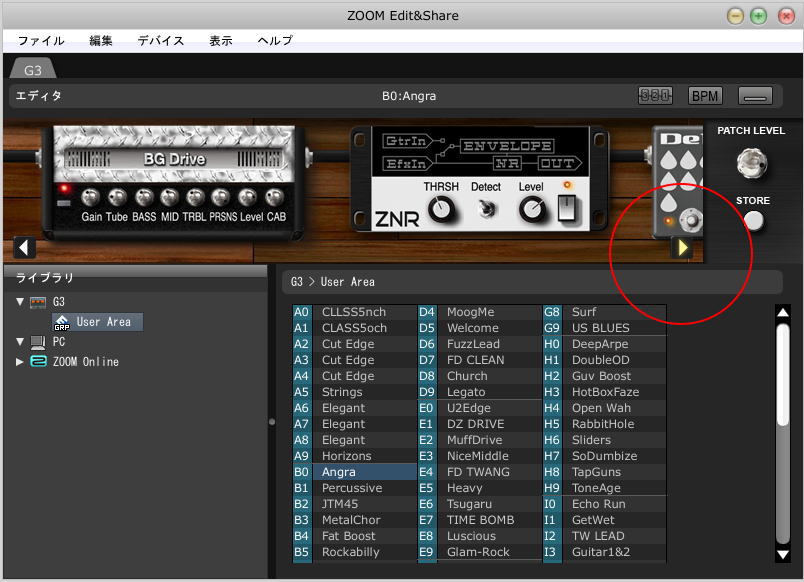Select patch B3 MetalChor
Screen dimensions: 804x582
354,520
